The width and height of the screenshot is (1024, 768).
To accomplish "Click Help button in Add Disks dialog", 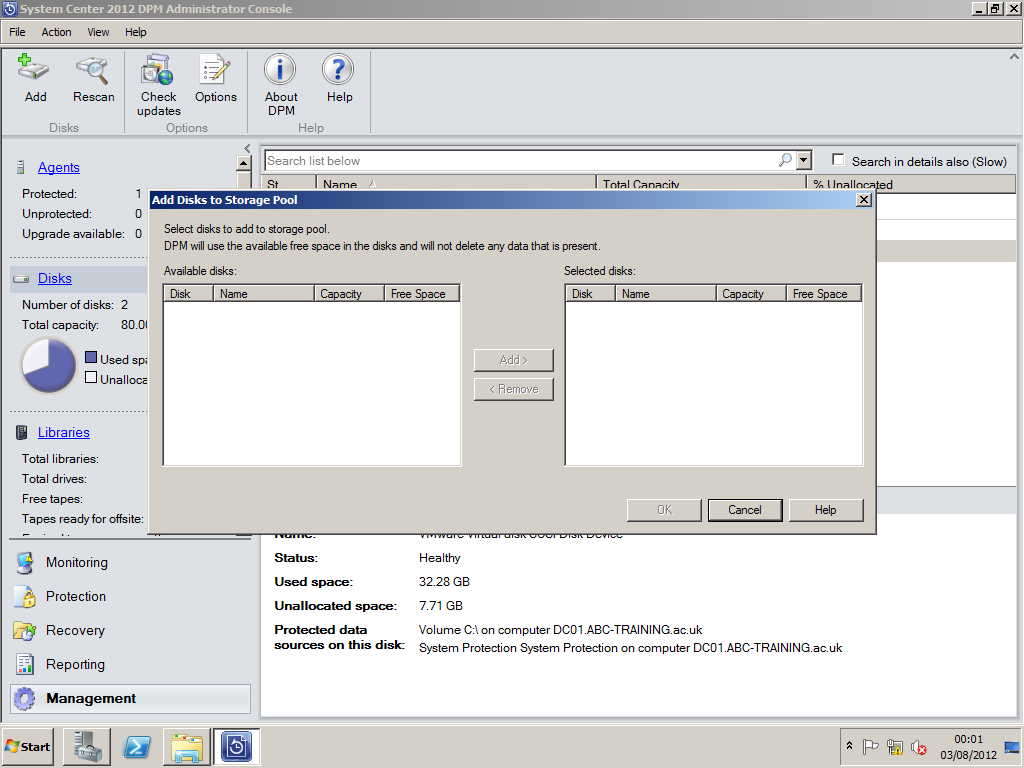I will pyautogui.click(x=825, y=510).
